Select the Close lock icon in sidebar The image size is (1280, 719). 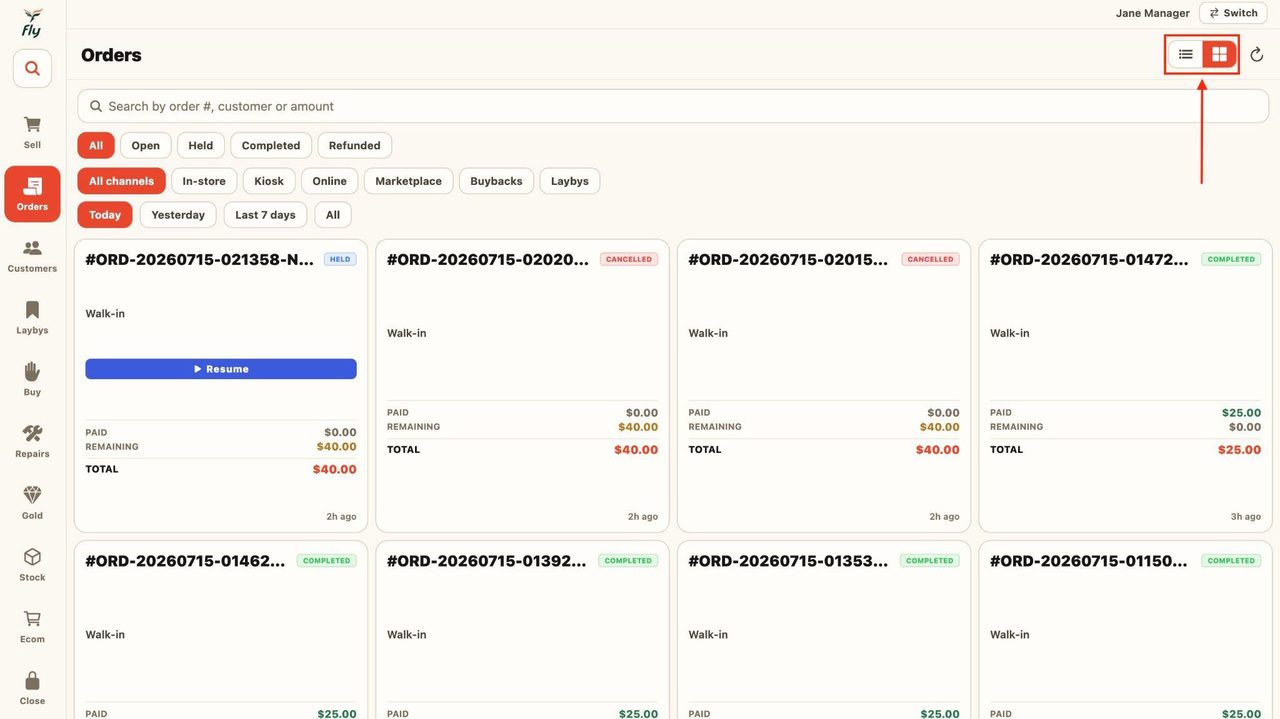[x=32, y=688]
